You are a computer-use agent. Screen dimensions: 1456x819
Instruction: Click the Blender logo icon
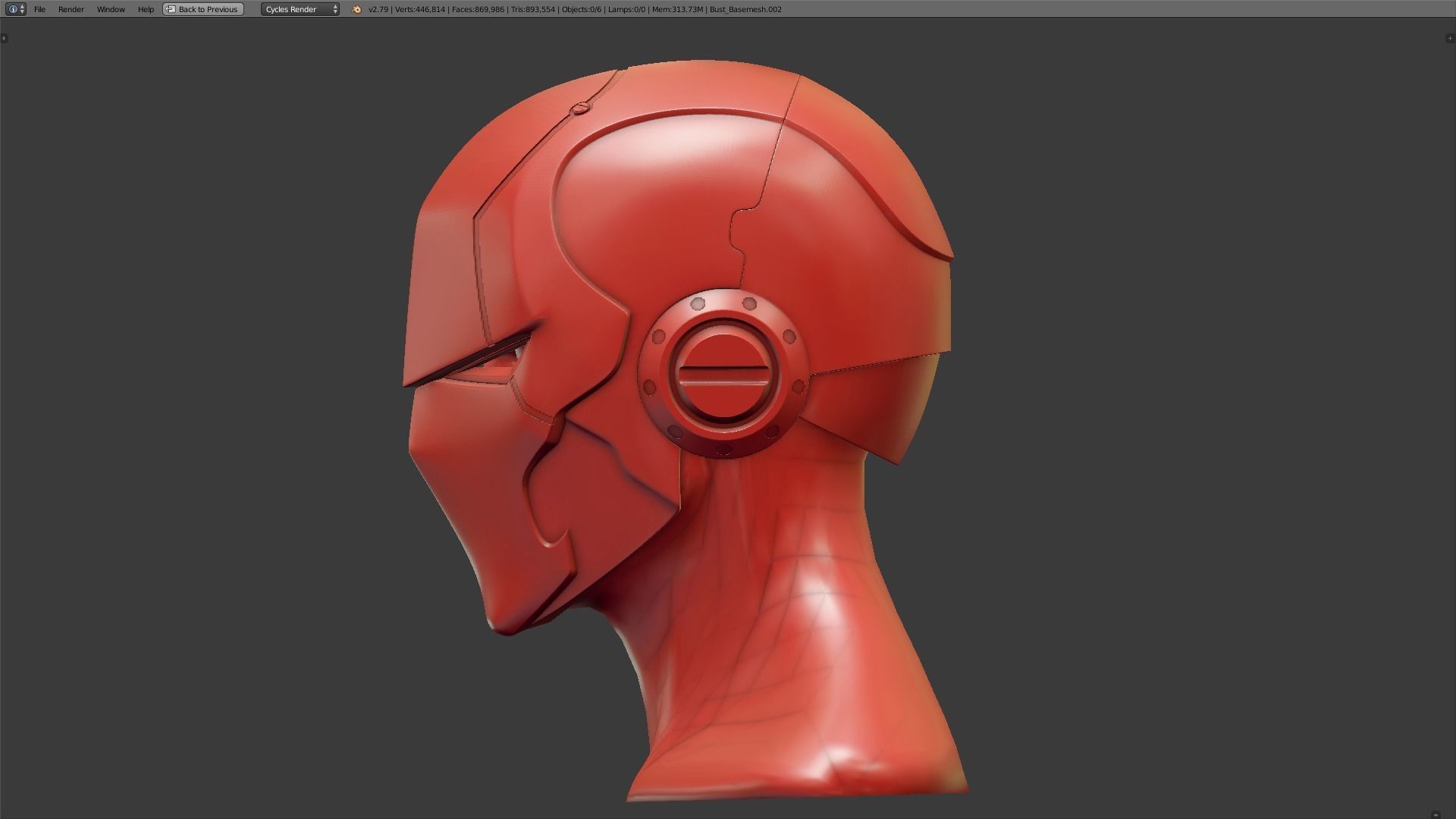356,9
